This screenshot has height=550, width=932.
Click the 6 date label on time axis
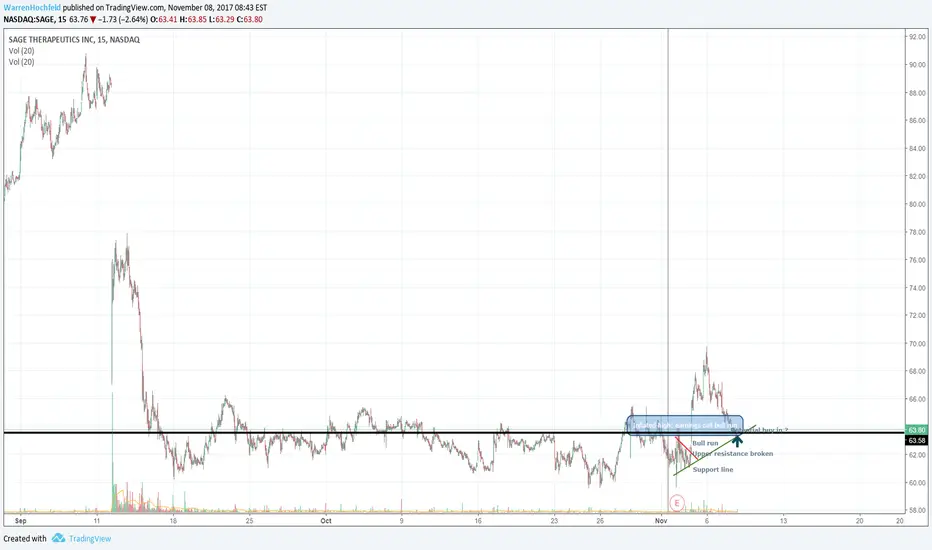pyautogui.click(x=707, y=521)
